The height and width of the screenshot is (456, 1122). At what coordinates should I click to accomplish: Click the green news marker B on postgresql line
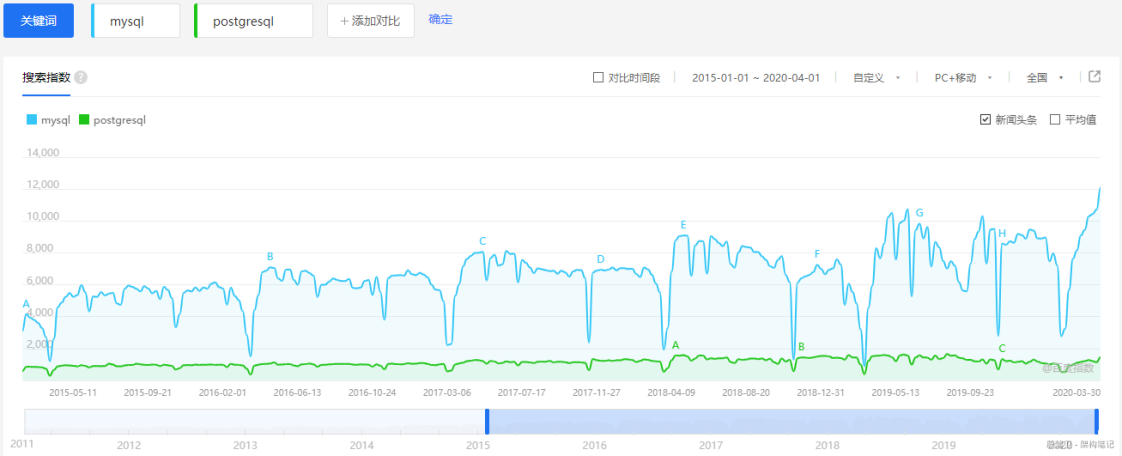coord(801,346)
